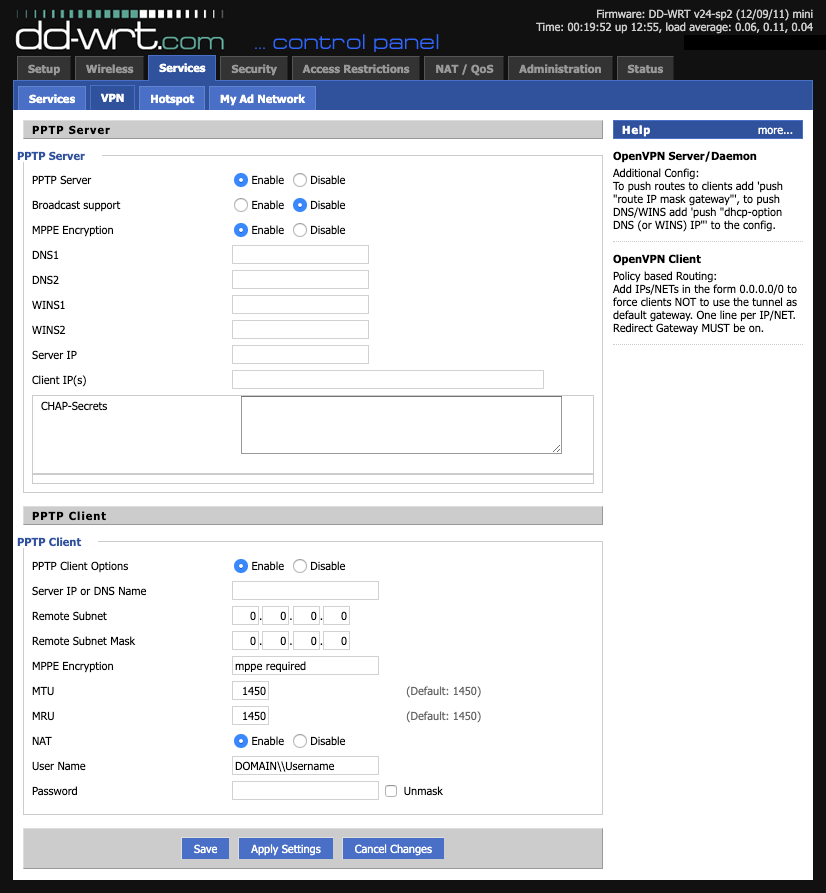Screen dimensions: 826x893
Task: Enable MPPE Encryption in PPTP Server
Action: [x=241, y=230]
